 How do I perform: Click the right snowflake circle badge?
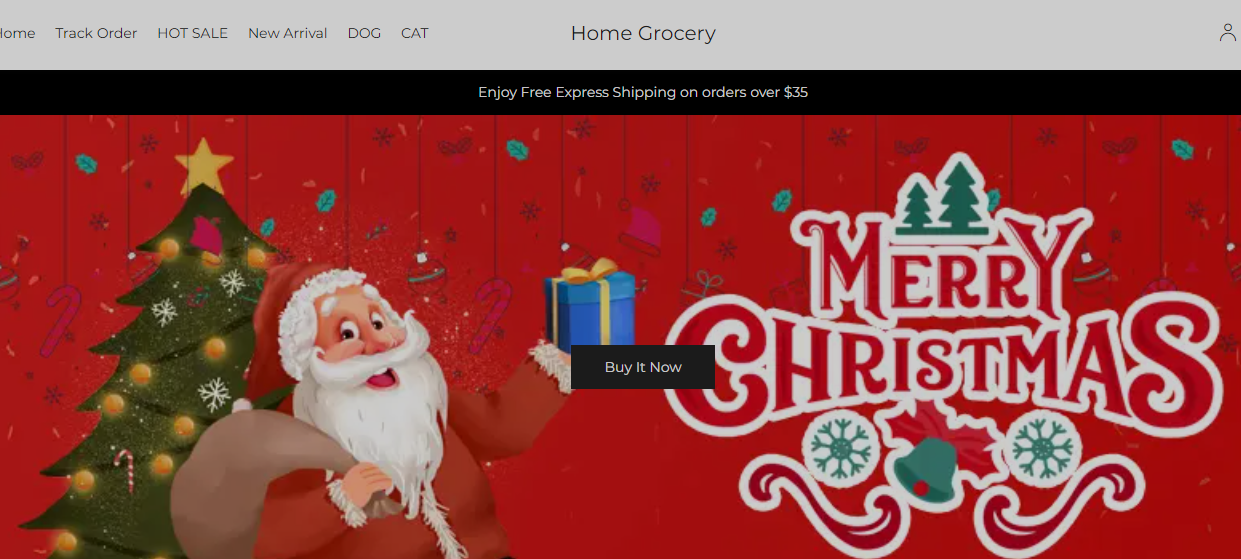pyautogui.click(x=1043, y=448)
